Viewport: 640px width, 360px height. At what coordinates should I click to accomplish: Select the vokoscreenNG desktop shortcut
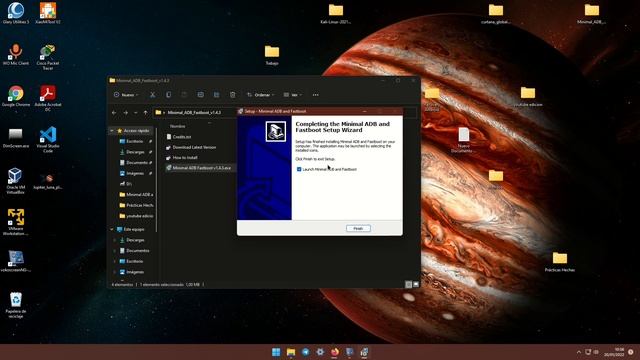click(x=16, y=261)
